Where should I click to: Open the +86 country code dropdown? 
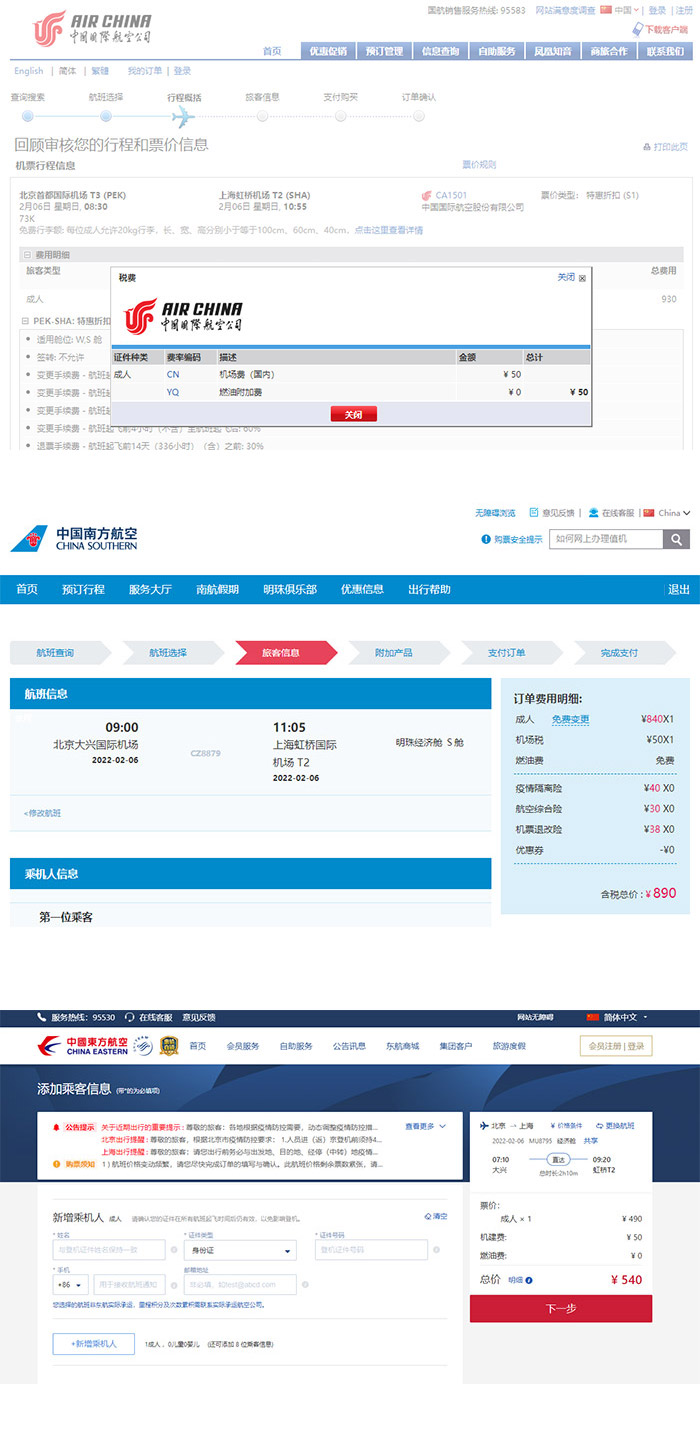[x=70, y=1284]
